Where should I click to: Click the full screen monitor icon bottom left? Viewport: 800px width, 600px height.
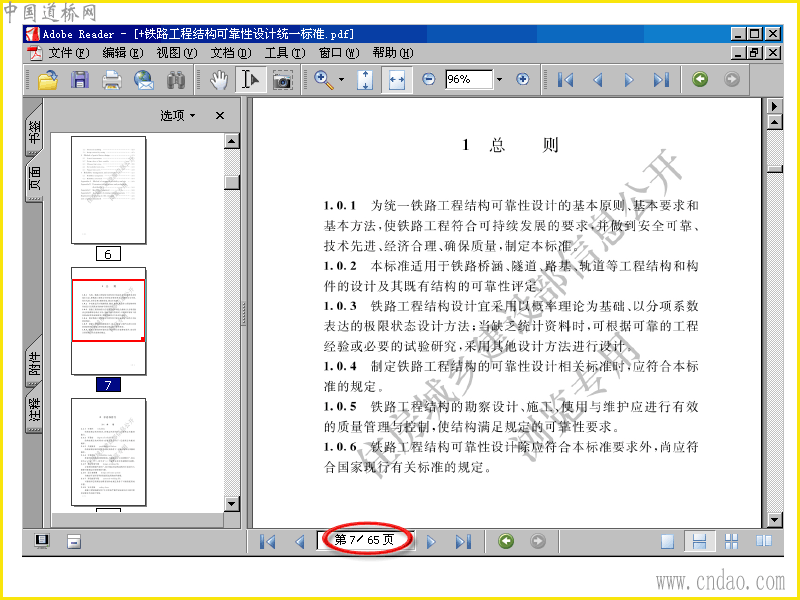click(42, 541)
